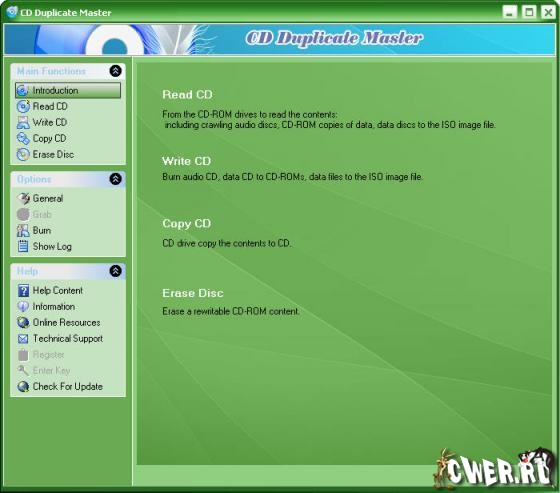Click the Erase Disc icon
Screen dimensions: 560x493
(23, 155)
